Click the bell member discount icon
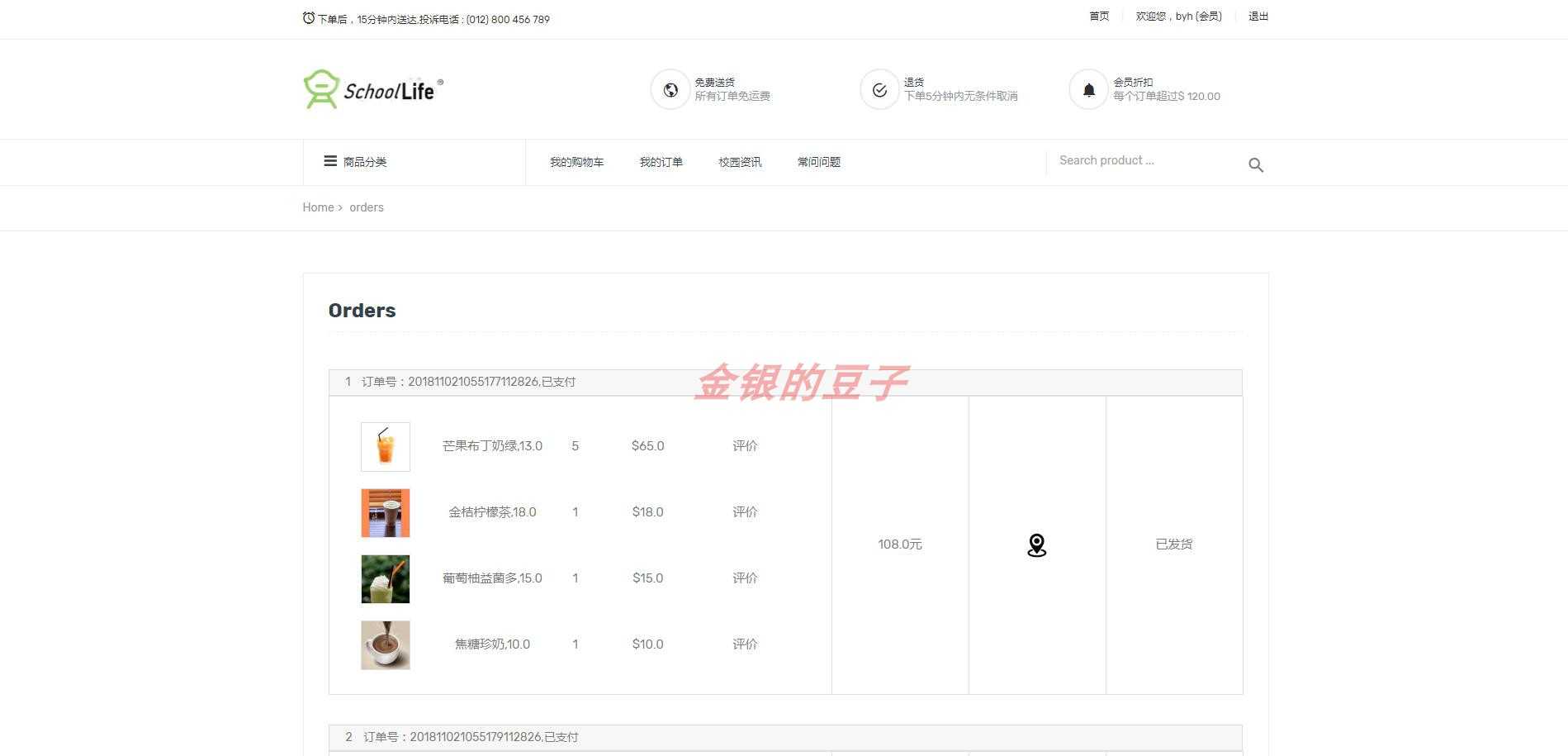This screenshot has width=1568, height=756. pos(1089,89)
